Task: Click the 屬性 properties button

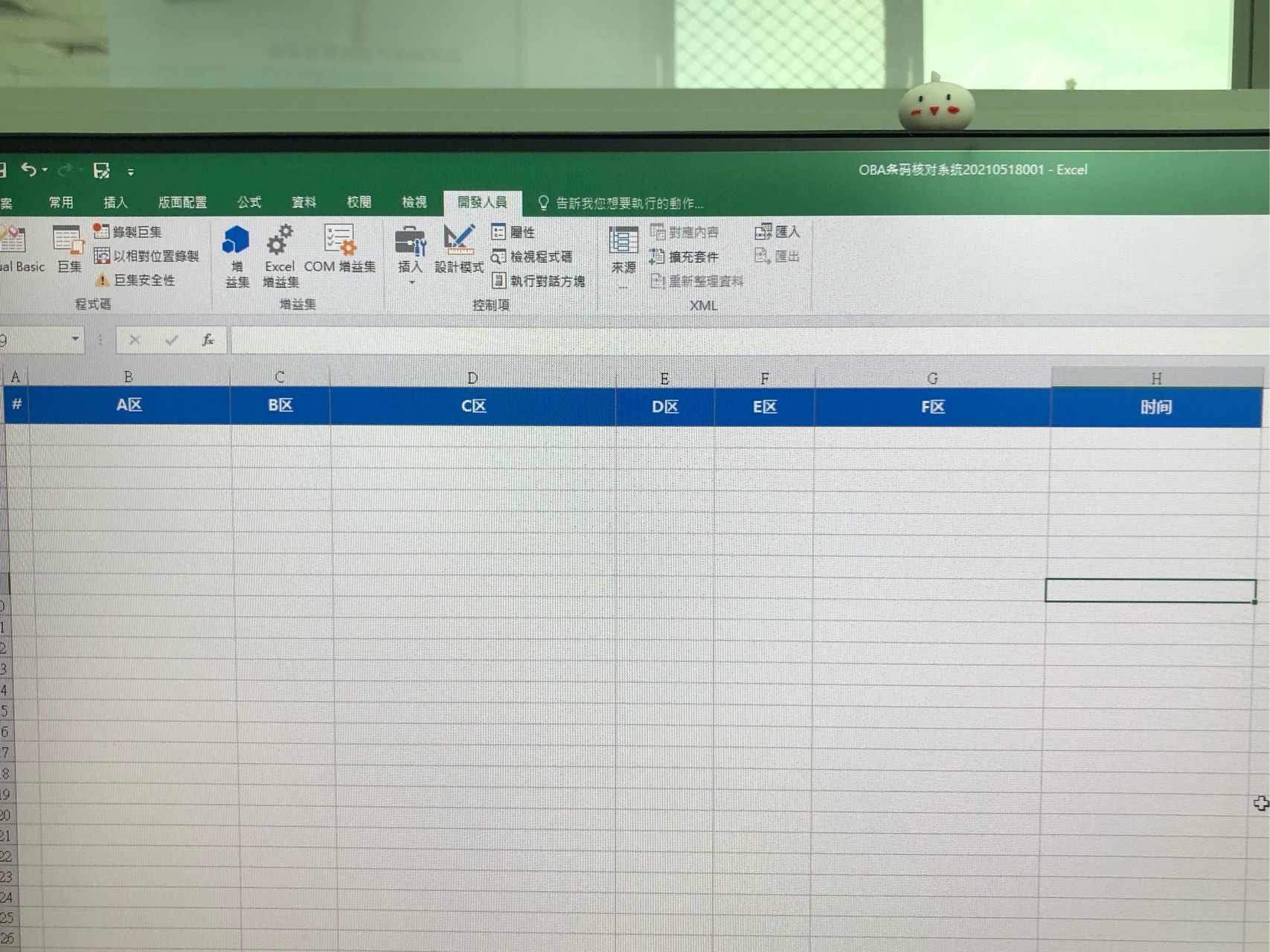Action: coord(513,233)
